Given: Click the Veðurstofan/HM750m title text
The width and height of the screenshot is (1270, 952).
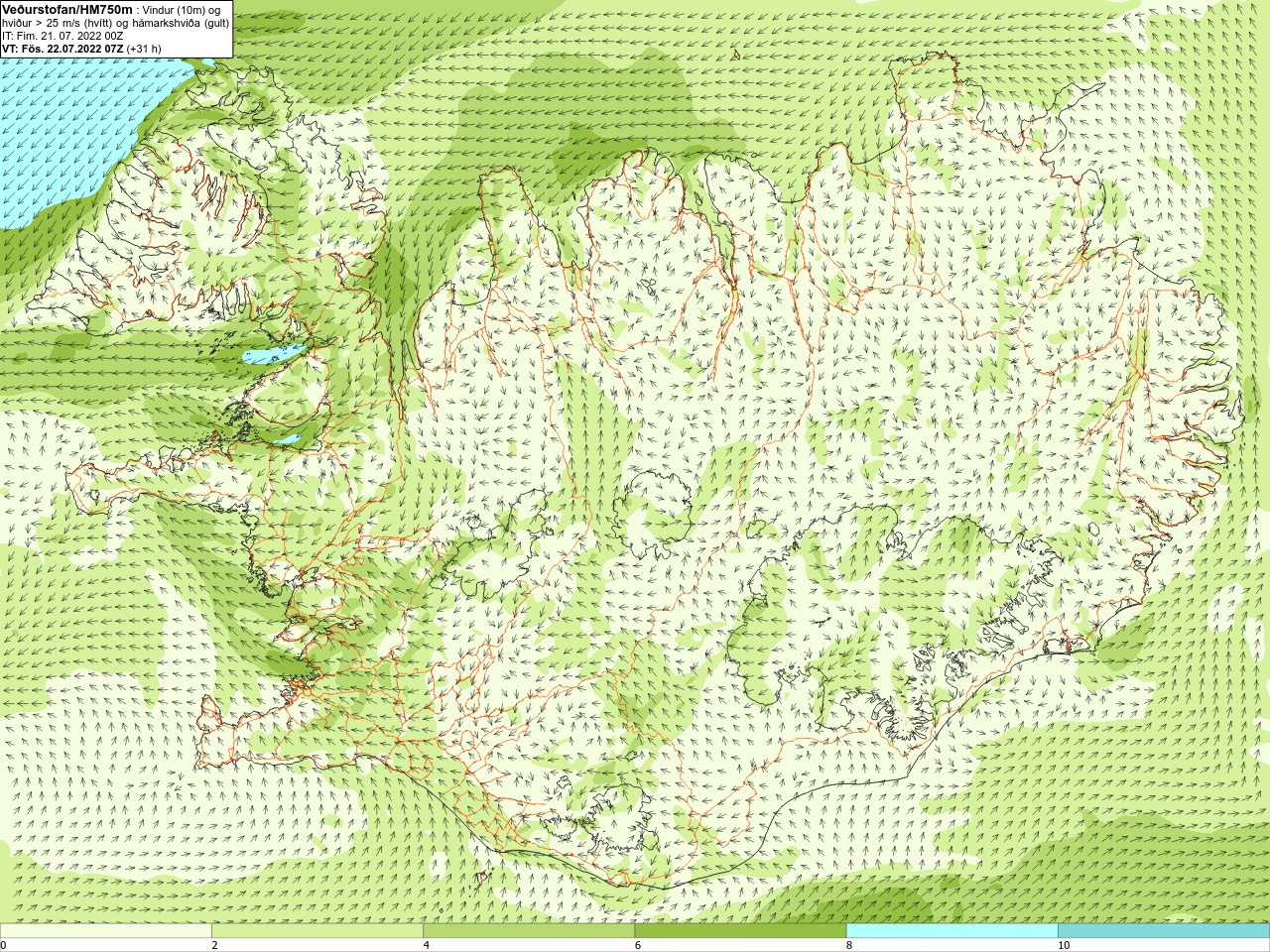Looking at the screenshot, I should click(67, 9).
